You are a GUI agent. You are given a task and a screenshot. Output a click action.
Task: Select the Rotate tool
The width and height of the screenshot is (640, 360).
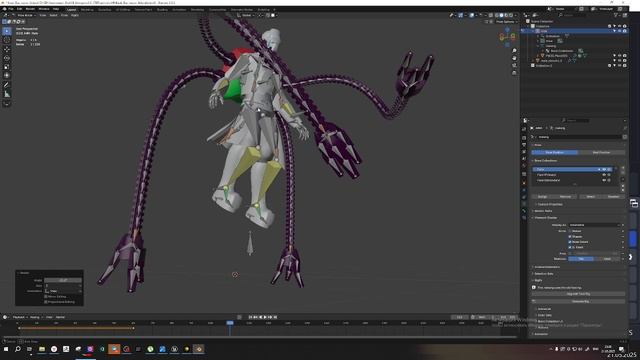(7, 58)
